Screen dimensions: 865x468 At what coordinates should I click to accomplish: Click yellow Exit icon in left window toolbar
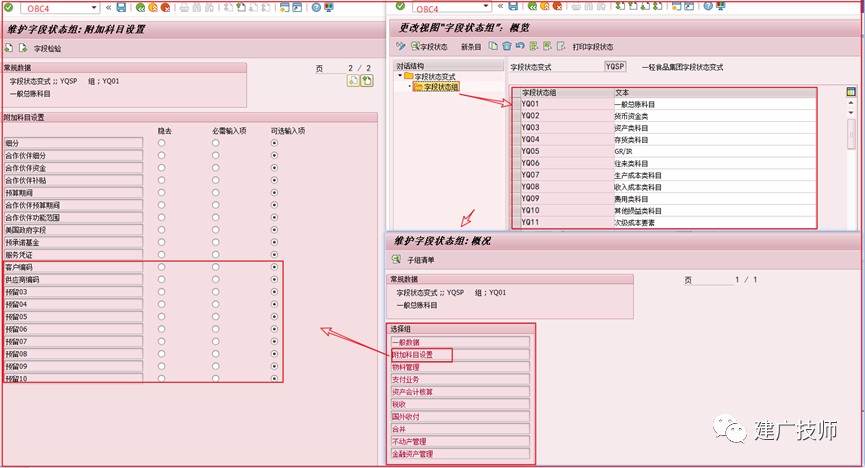[153, 7]
